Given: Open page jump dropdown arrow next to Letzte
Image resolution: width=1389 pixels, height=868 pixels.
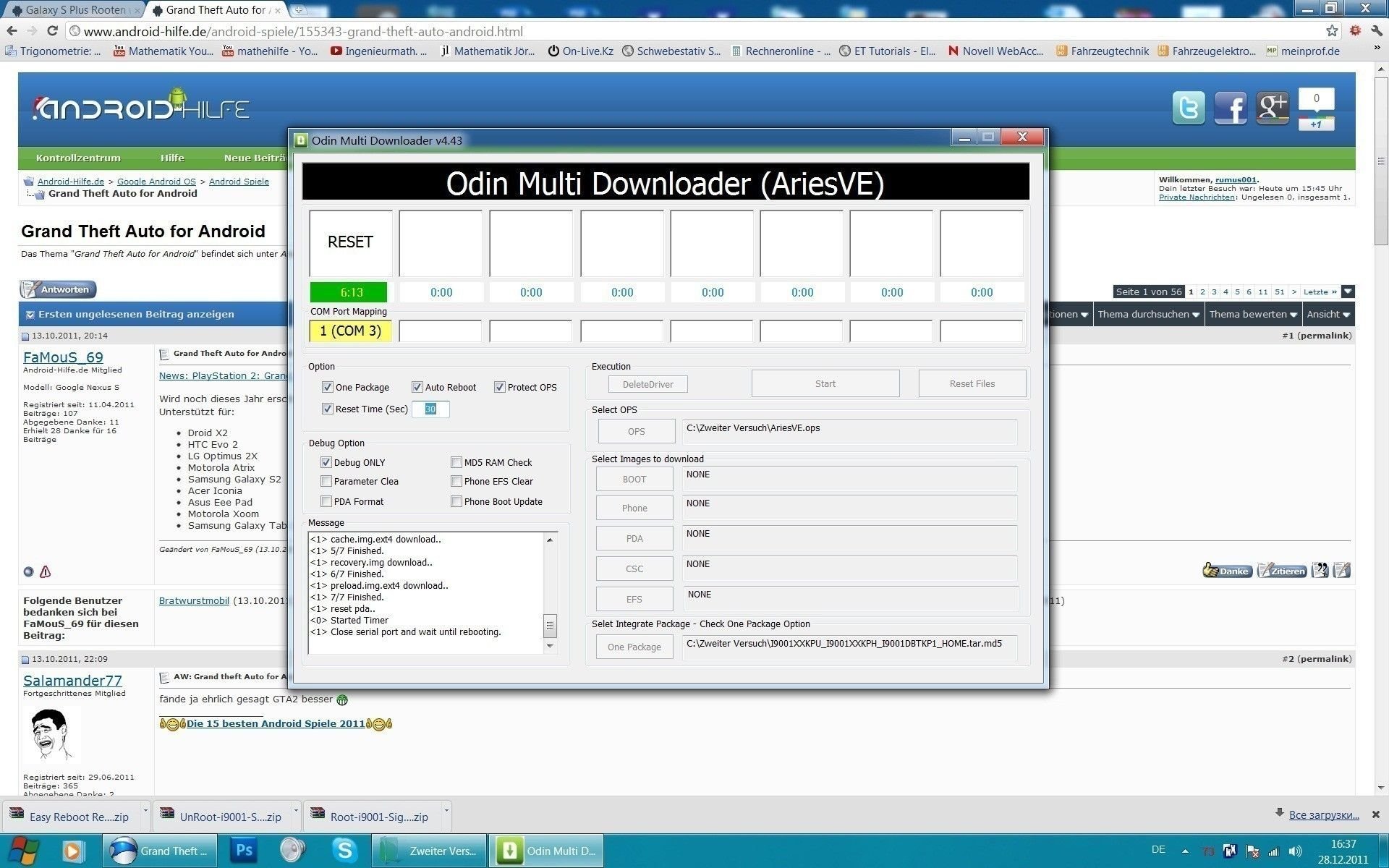Looking at the screenshot, I should click(1348, 292).
